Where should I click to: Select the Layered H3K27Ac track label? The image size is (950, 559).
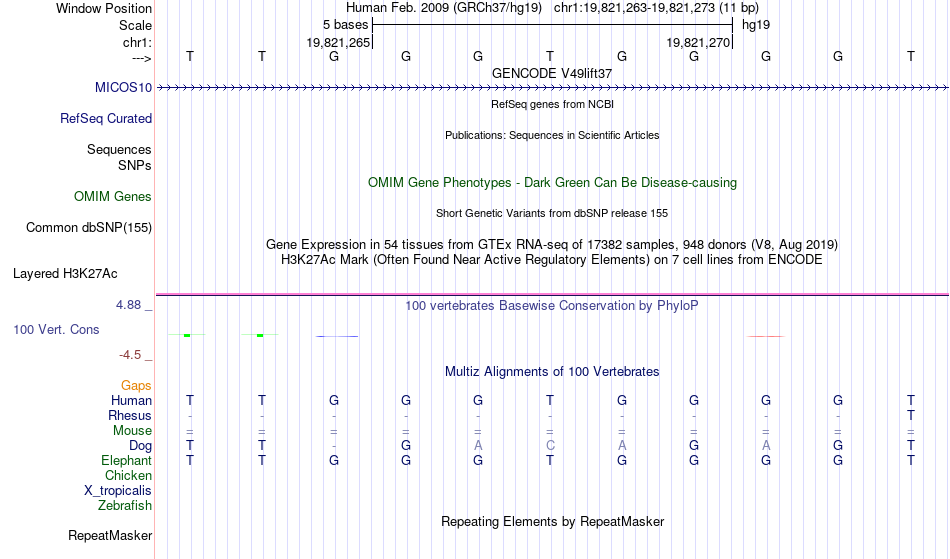click(x=65, y=273)
